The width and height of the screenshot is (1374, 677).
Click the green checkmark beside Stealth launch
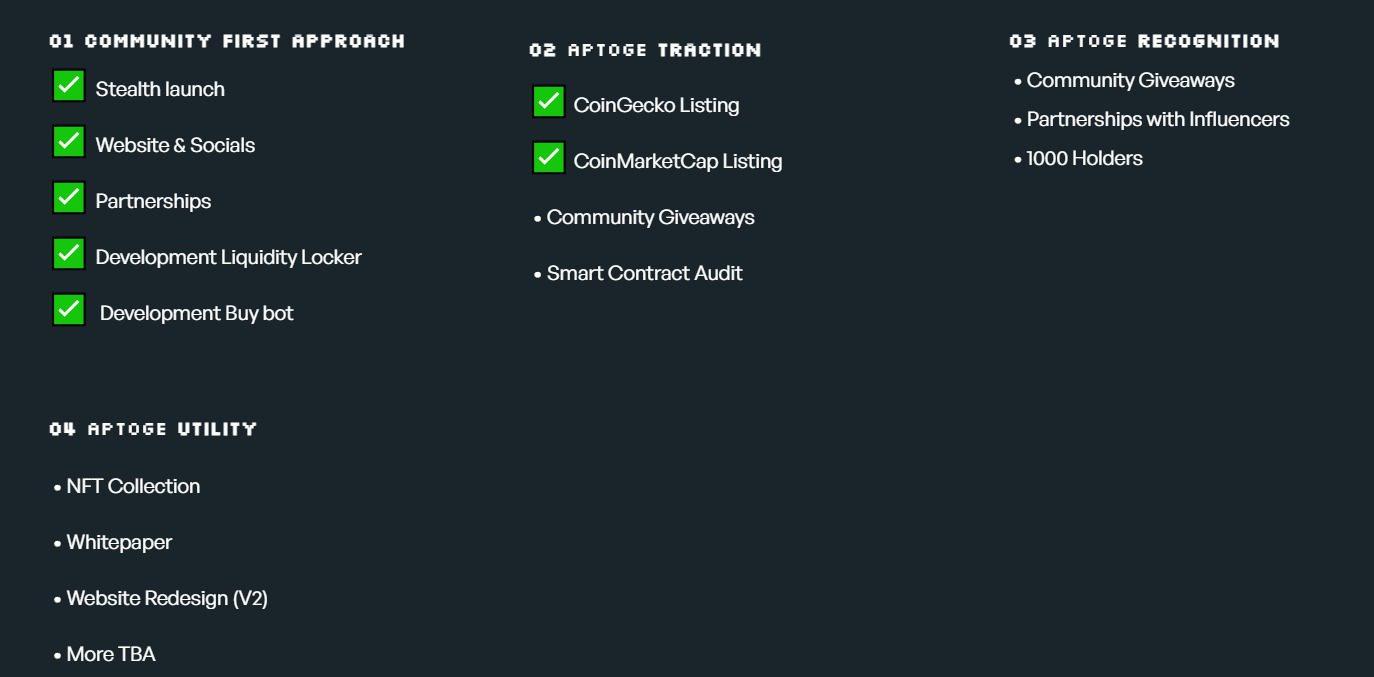(x=68, y=86)
